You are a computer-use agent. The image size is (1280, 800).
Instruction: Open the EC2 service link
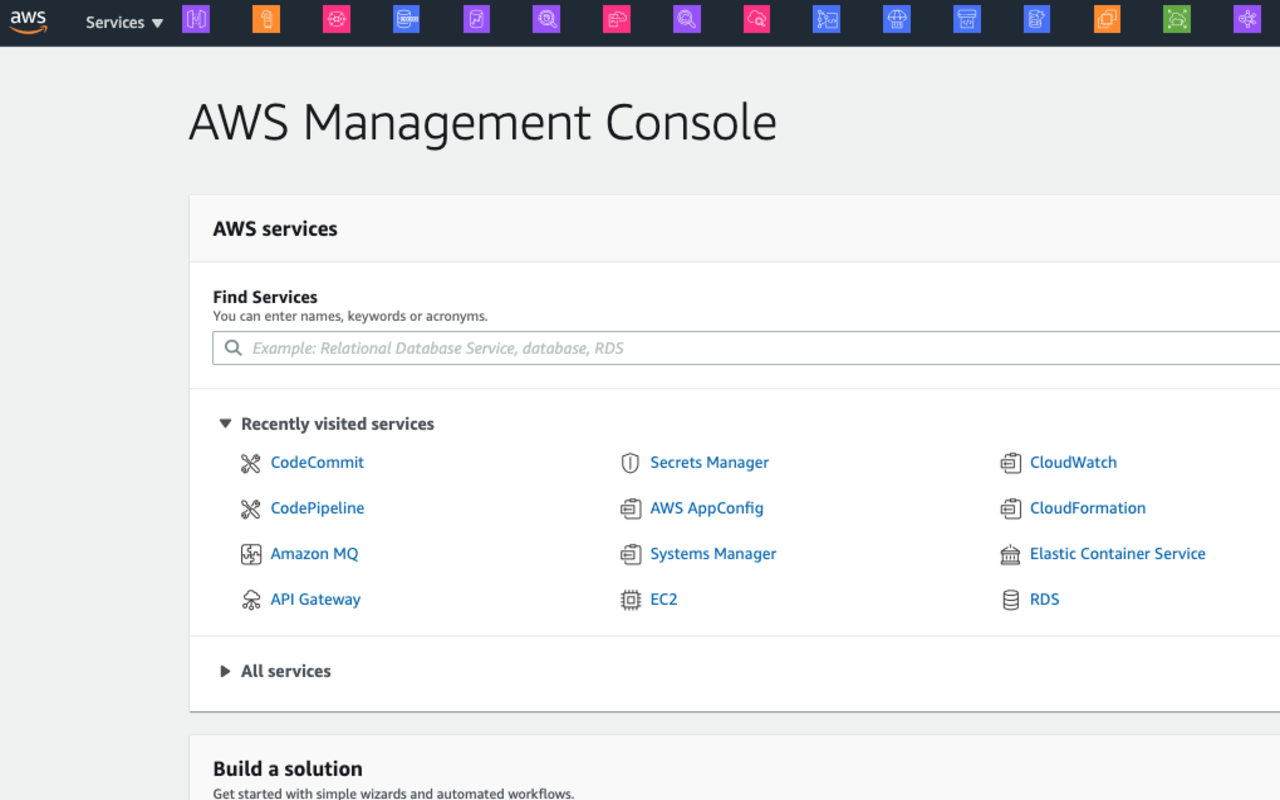663,599
